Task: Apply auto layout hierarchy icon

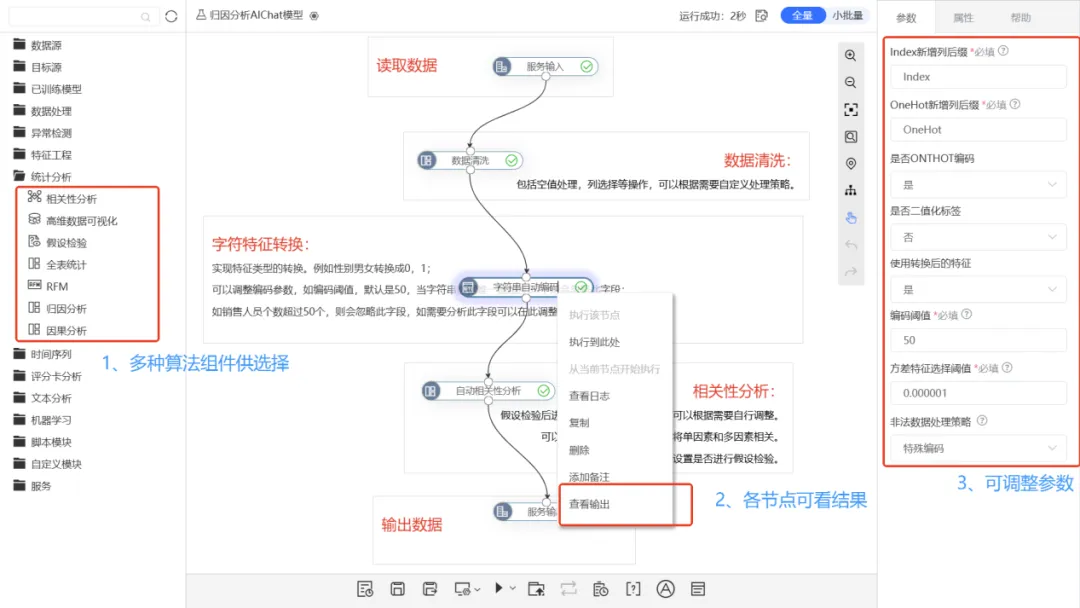Action: pos(851,190)
